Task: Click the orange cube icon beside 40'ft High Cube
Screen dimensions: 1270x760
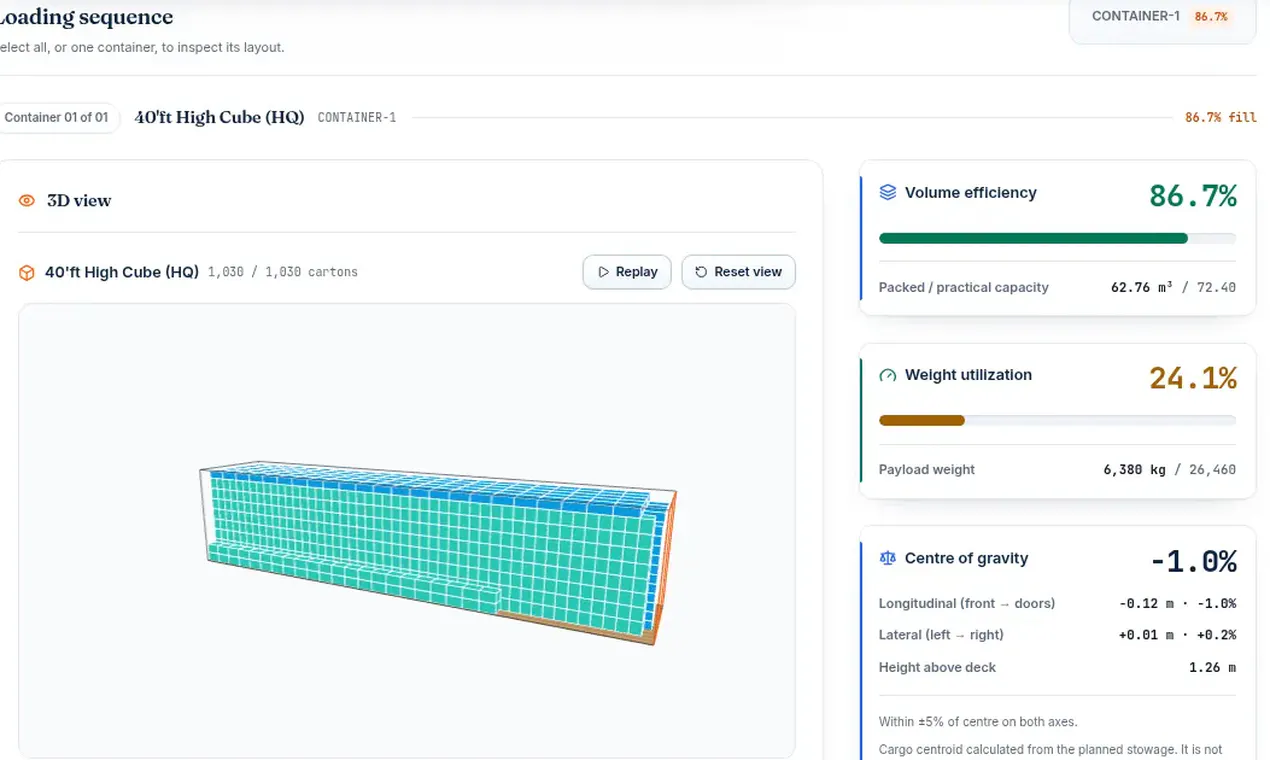Action: click(27, 272)
